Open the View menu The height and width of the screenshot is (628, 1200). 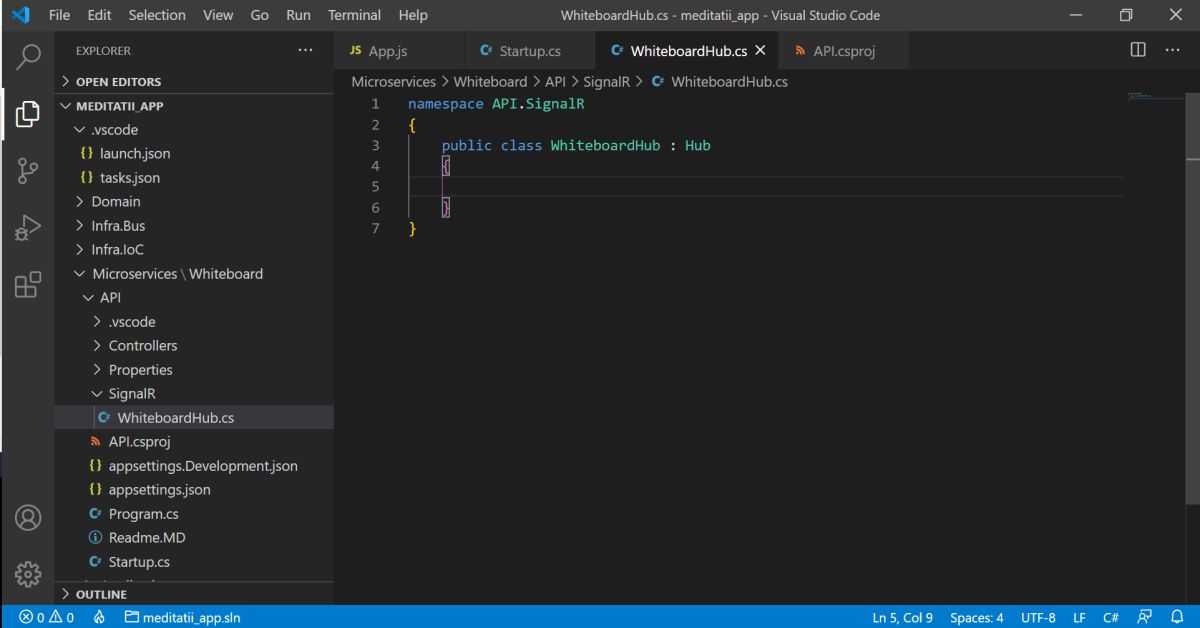218,15
